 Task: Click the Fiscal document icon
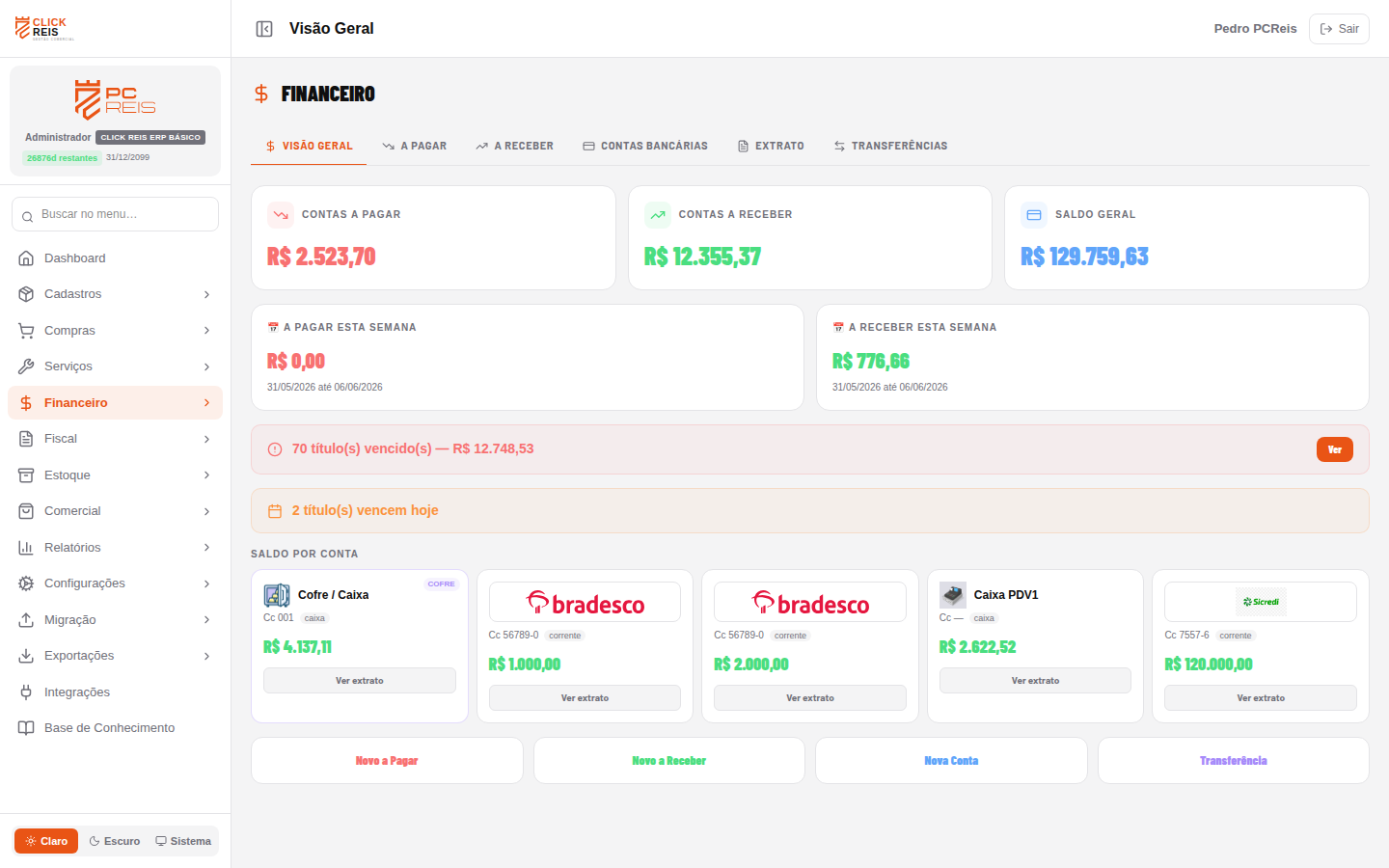[26, 439]
